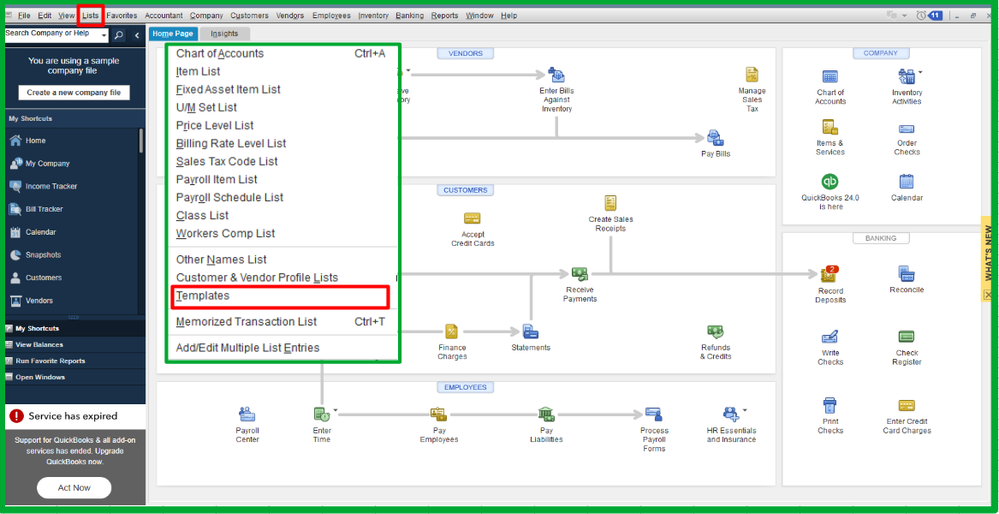Viewport: 999px width, 514px height.
Task: Open Chart of Accounts icon in Company panel
Action: click(830, 77)
